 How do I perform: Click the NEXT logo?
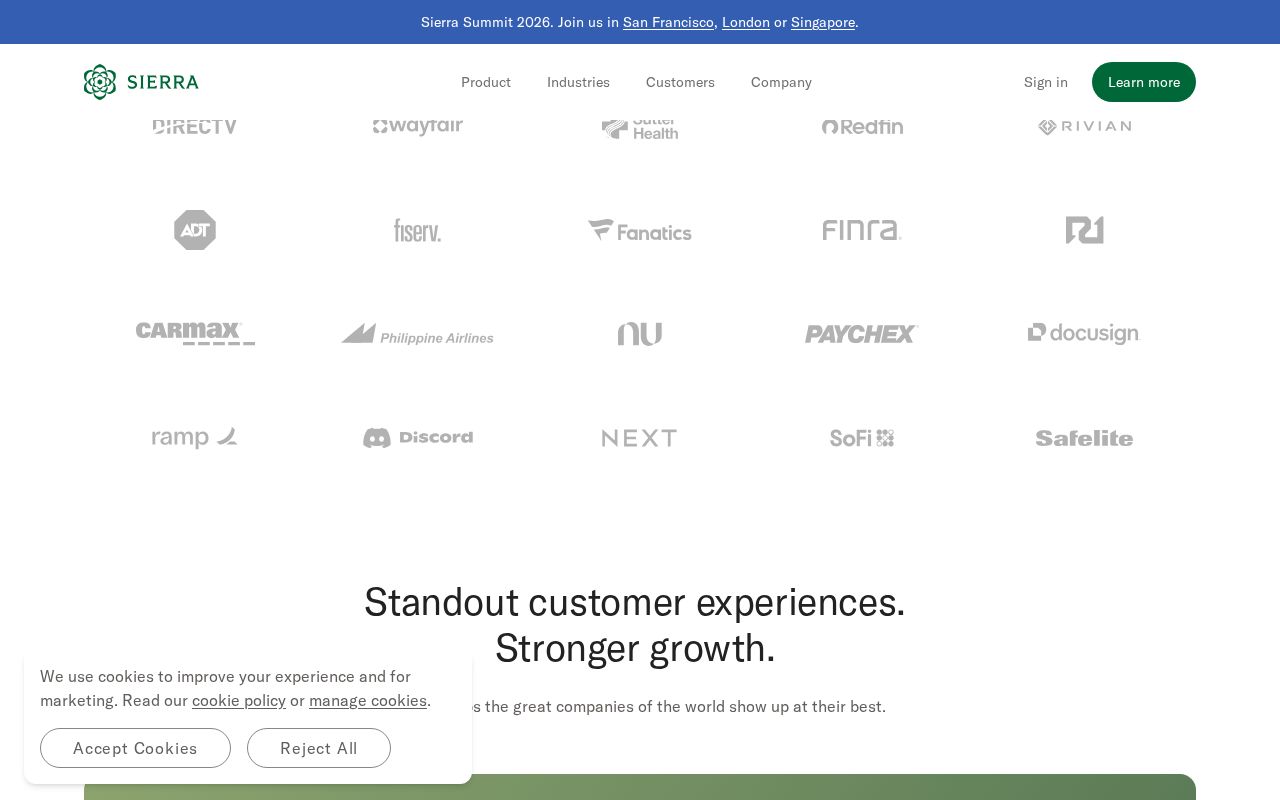640,438
